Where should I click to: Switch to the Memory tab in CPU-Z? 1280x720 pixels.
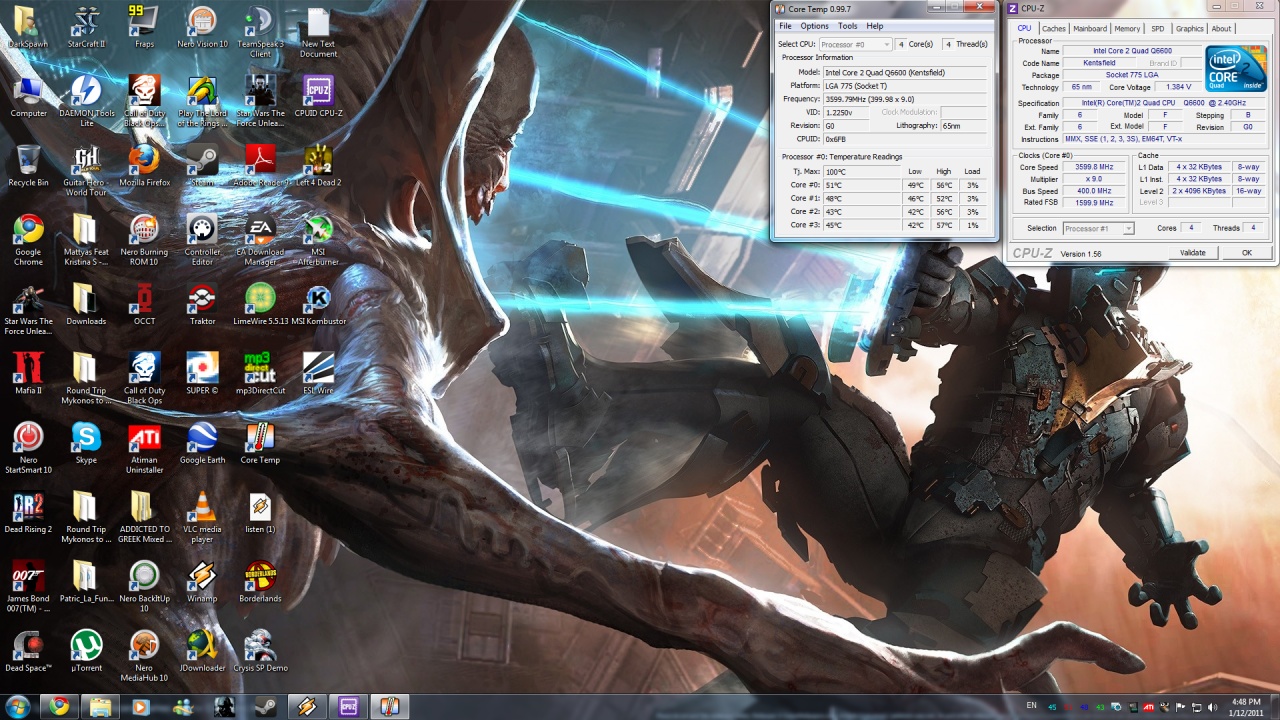(1127, 29)
